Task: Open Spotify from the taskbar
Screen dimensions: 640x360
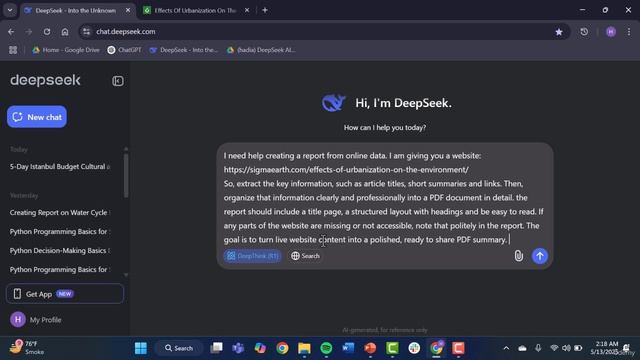Action: (326, 348)
